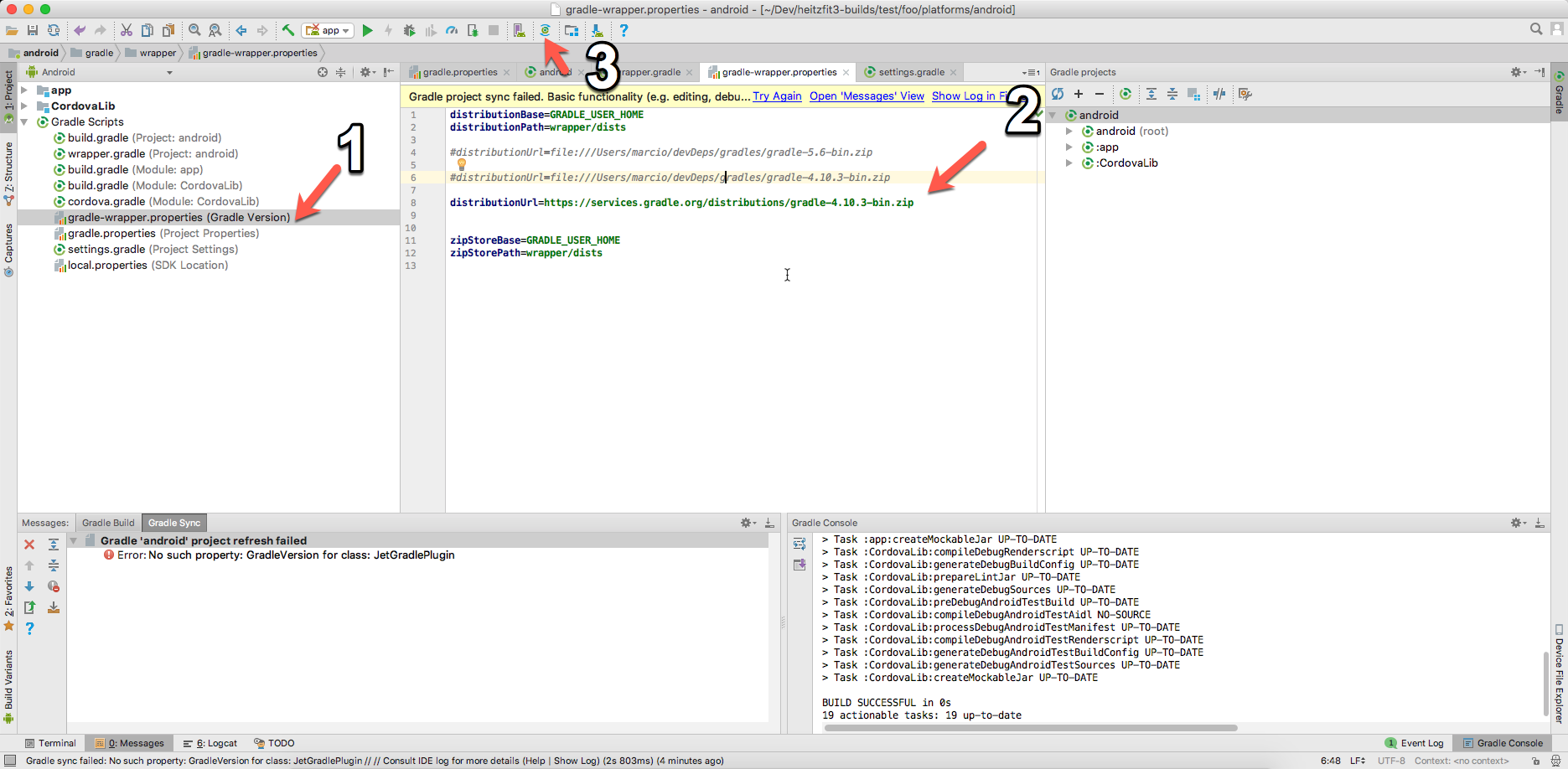Click the Paste toolbar icon
The image size is (1568, 769).
(x=168, y=30)
